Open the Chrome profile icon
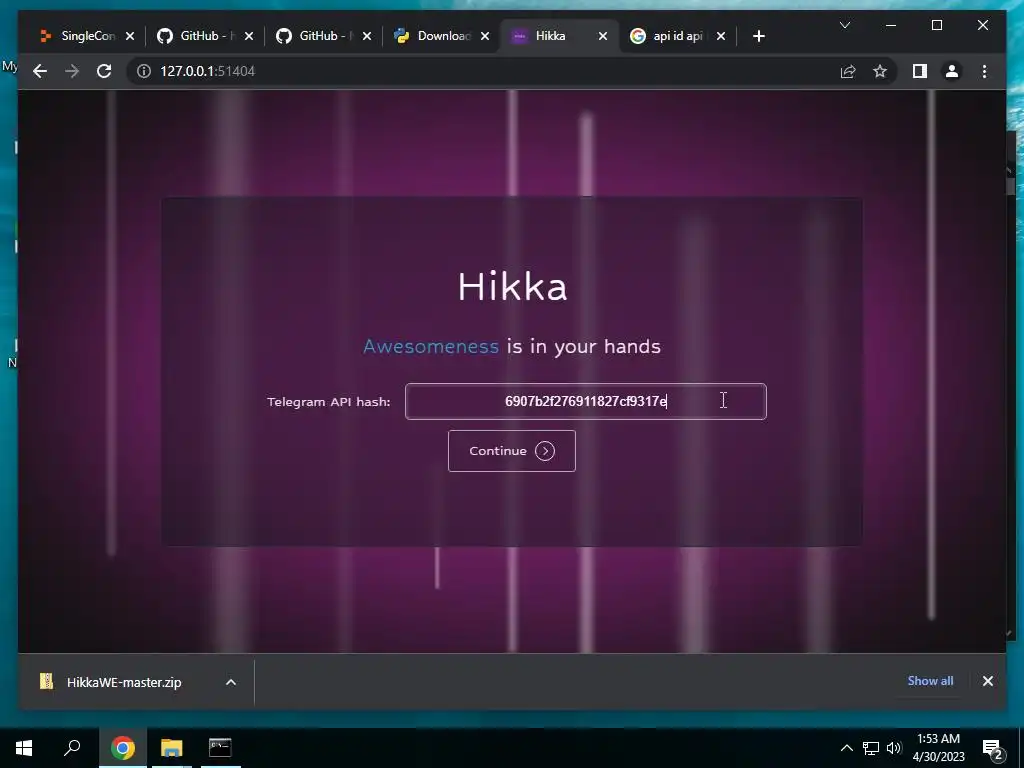 coord(952,71)
